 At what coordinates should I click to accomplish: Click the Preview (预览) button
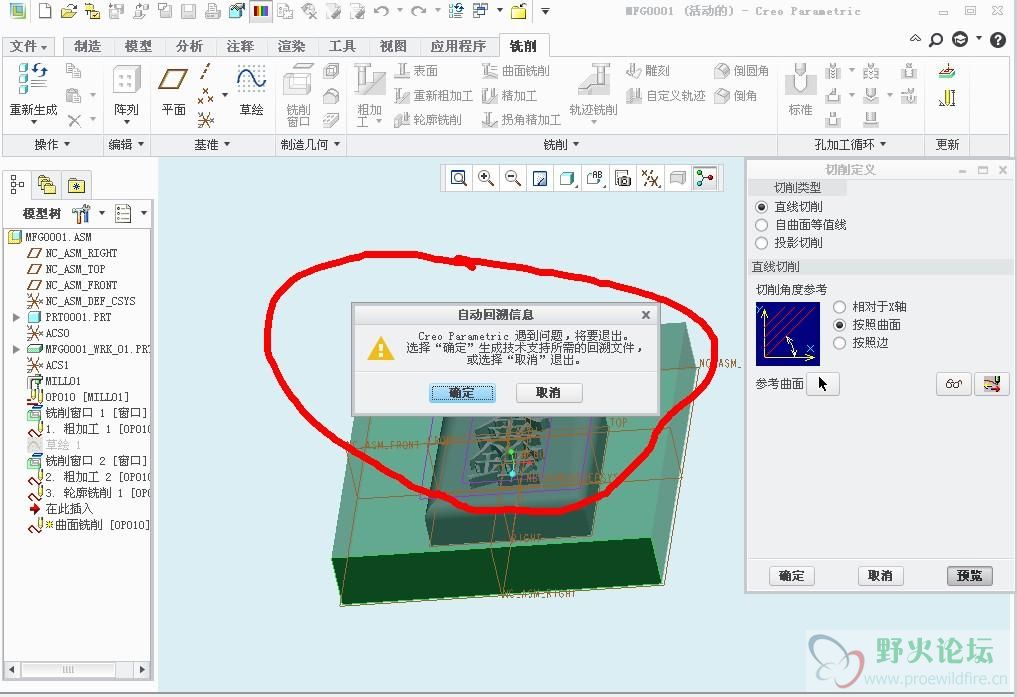(x=970, y=576)
